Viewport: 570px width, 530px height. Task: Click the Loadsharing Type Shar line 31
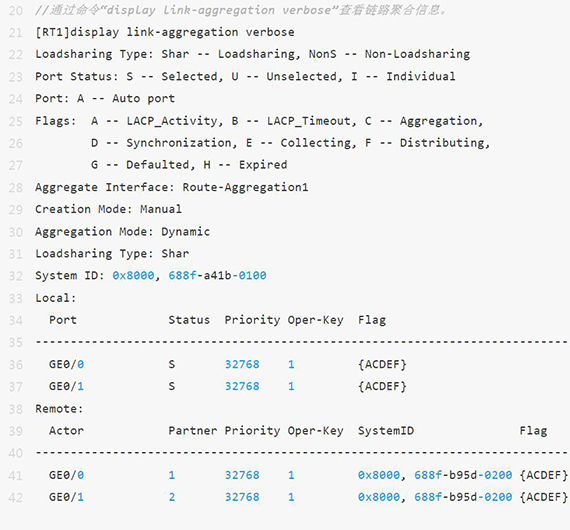[x=112, y=254]
